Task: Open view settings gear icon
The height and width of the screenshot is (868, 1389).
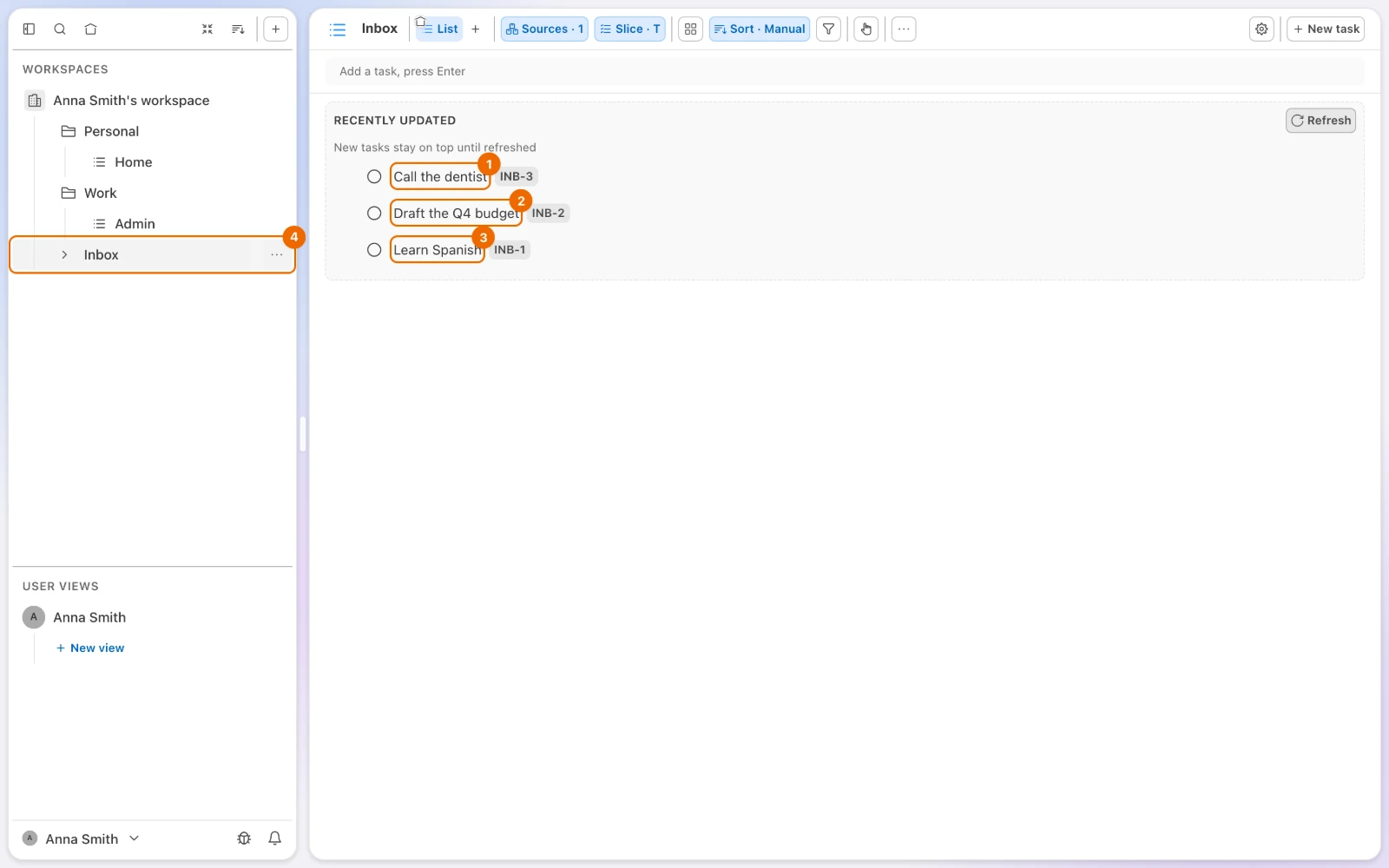Action: (x=1261, y=29)
